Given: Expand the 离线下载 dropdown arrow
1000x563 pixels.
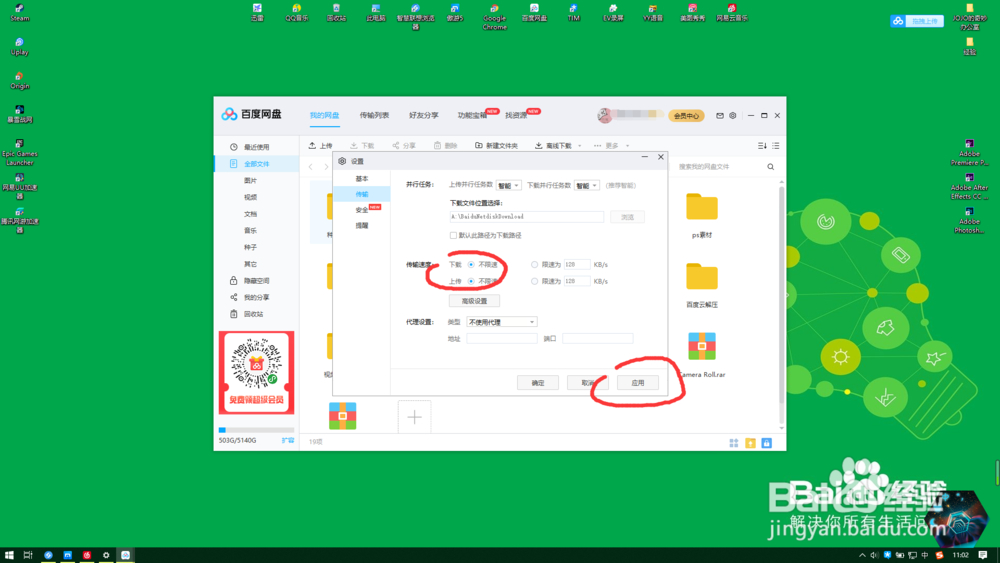Looking at the screenshot, I should coord(580,146).
